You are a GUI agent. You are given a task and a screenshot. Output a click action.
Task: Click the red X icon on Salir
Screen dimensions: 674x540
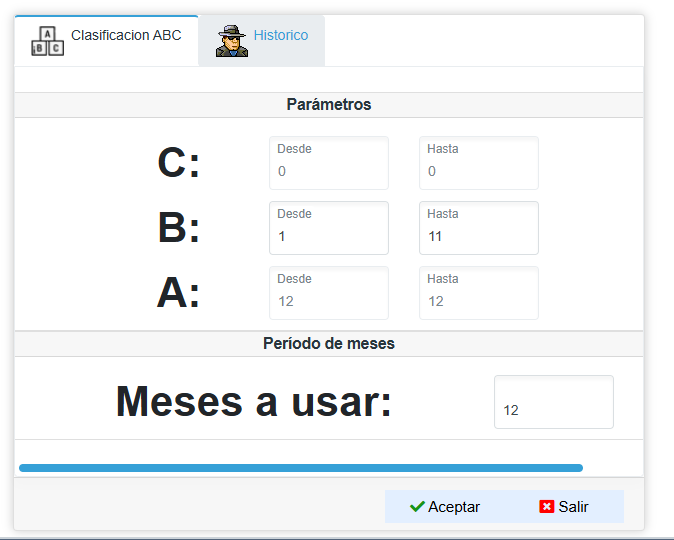tap(547, 506)
